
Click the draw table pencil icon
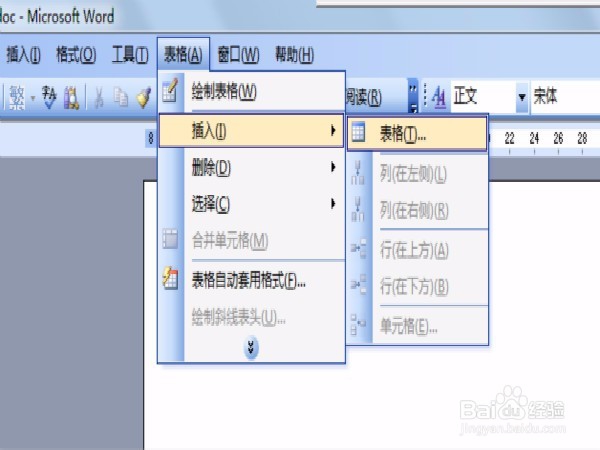pyautogui.click(x=170, y=90)
